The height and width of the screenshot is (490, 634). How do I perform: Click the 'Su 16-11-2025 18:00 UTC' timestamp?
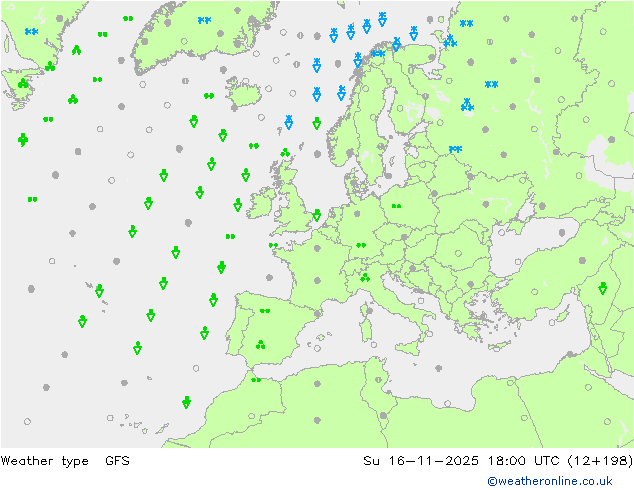498,460
